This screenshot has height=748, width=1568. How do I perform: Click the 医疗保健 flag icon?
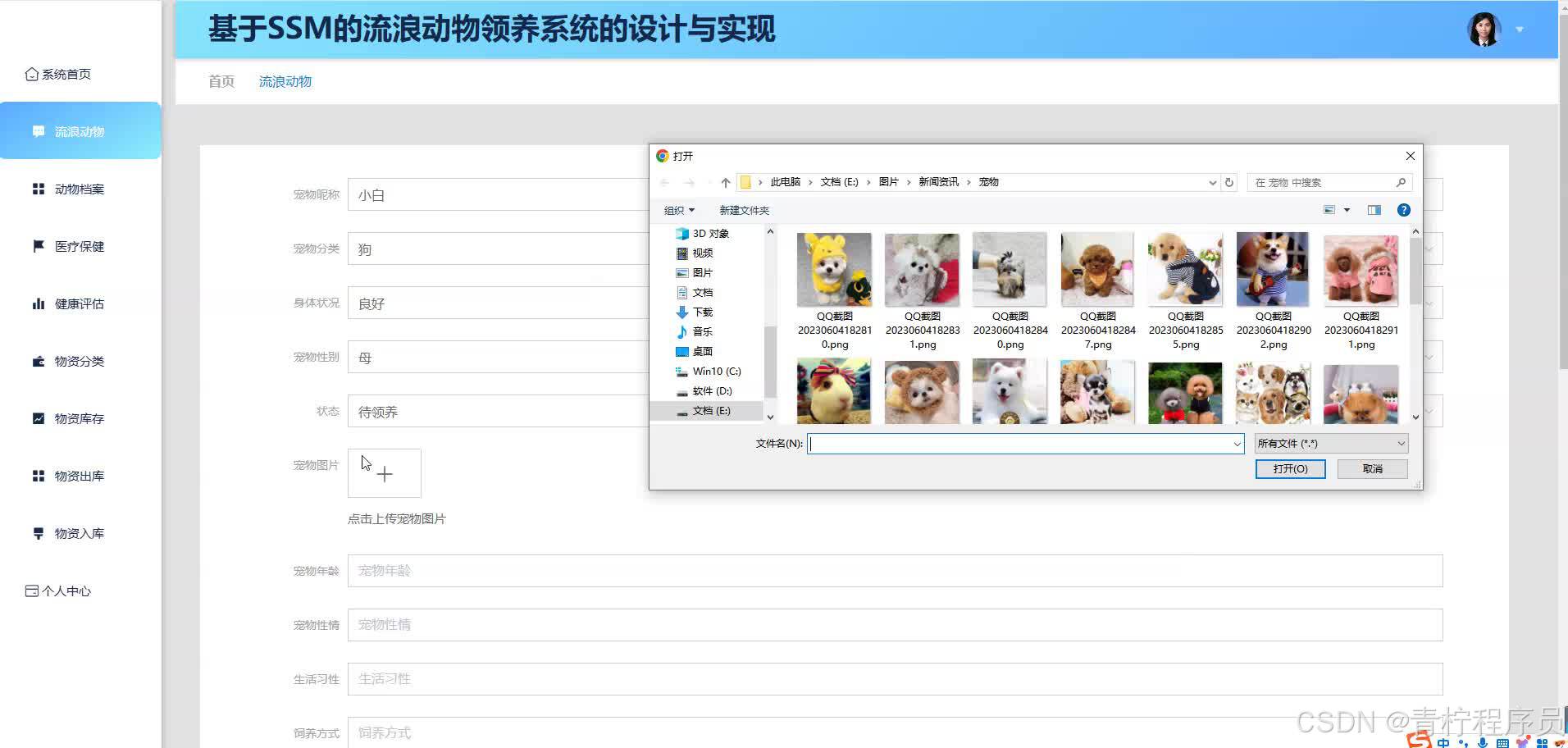[x=38, y=246]
